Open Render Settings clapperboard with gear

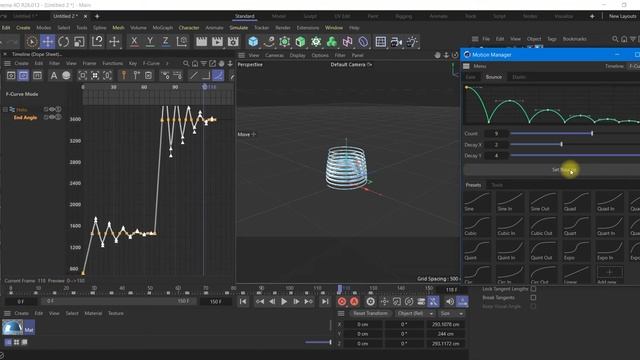(x=233, y=42)
